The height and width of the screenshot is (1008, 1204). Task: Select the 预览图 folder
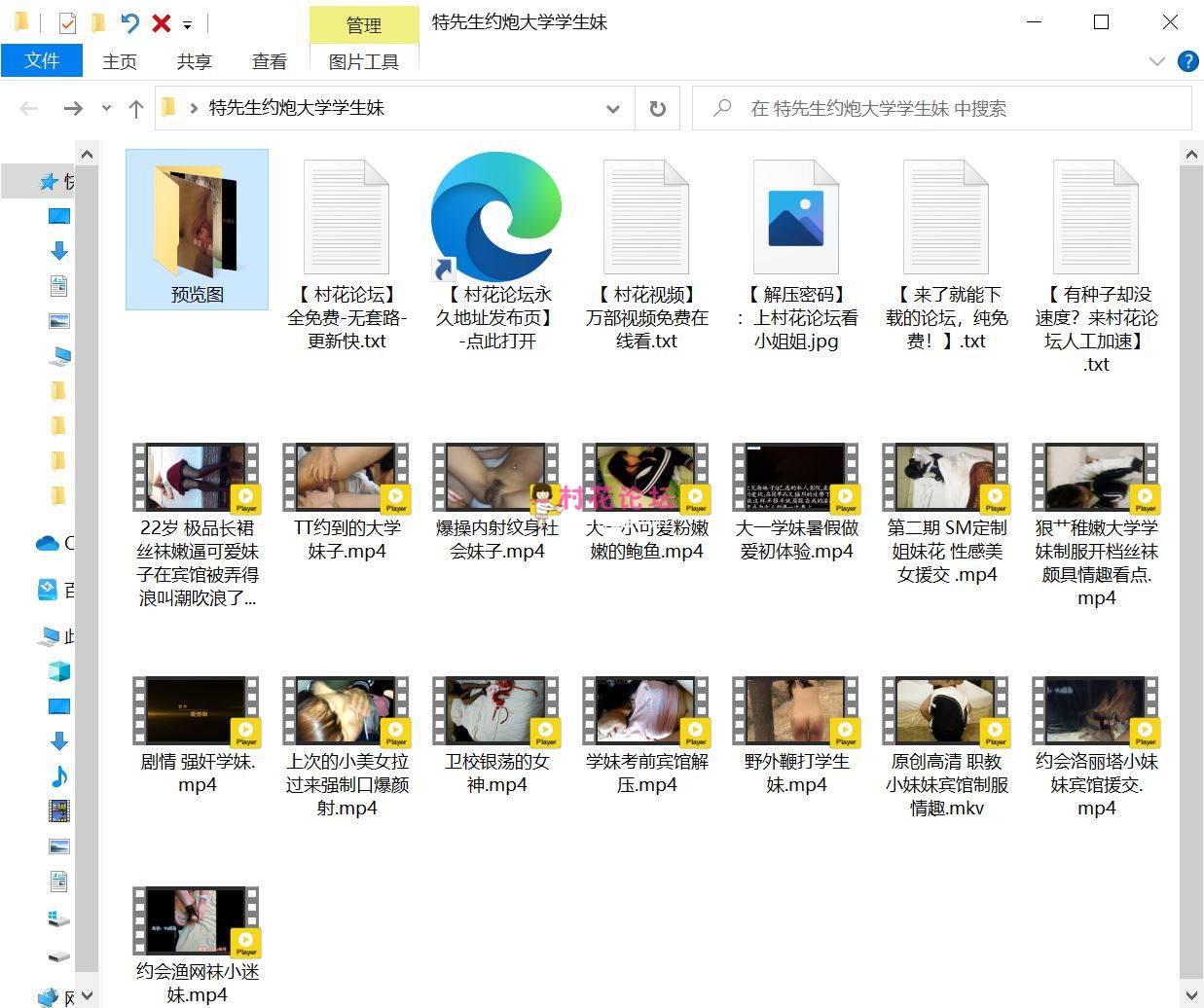pyautogui.click(x=197, y=230)
